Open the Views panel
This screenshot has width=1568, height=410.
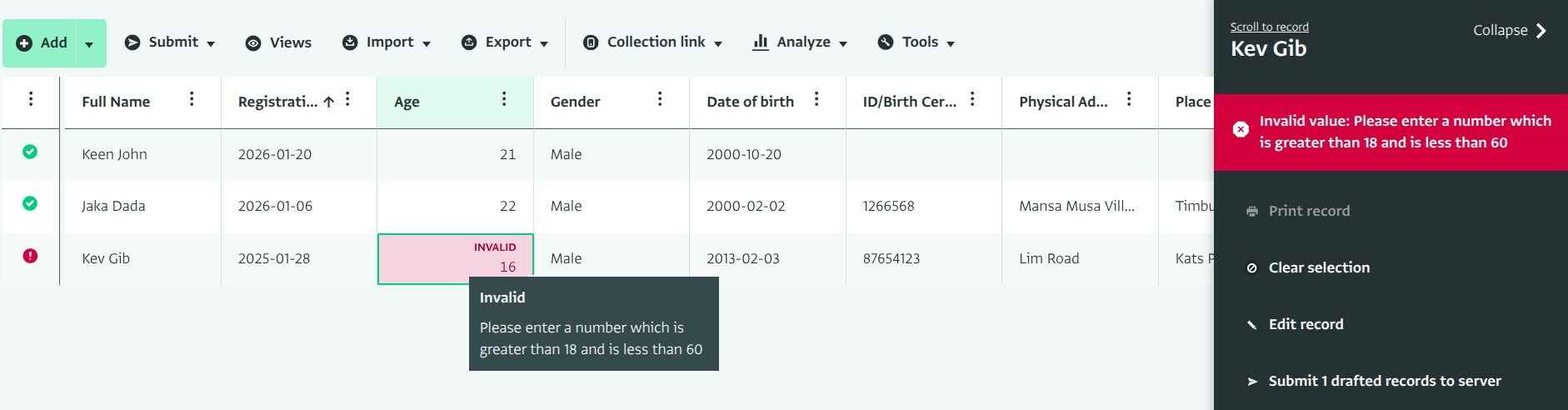coord(278,42)
